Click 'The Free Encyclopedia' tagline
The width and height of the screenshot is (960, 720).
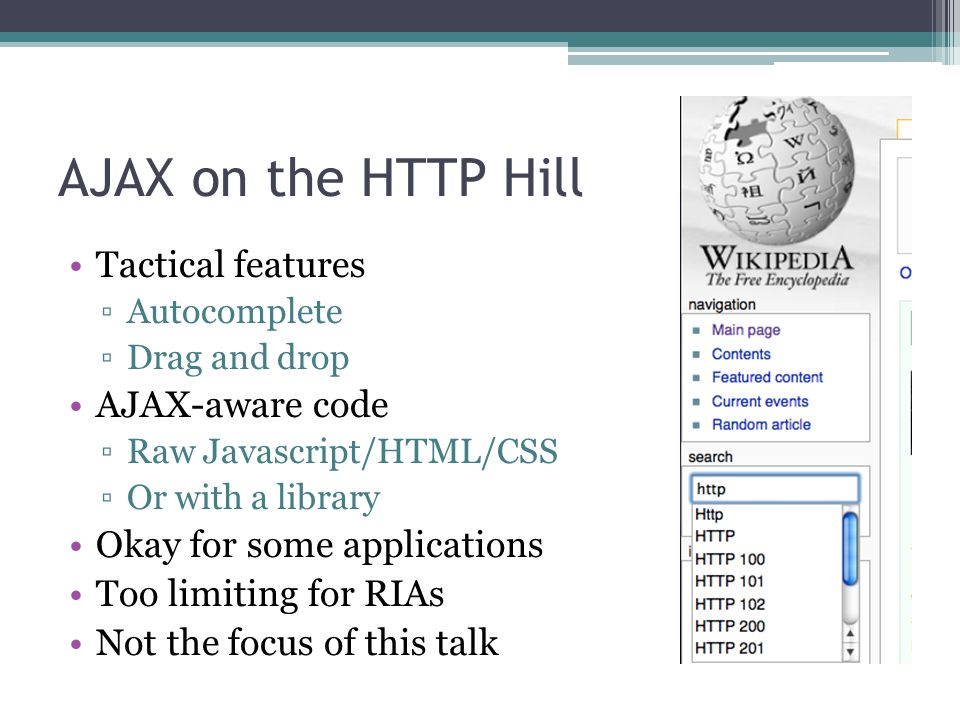click(777, 279)
